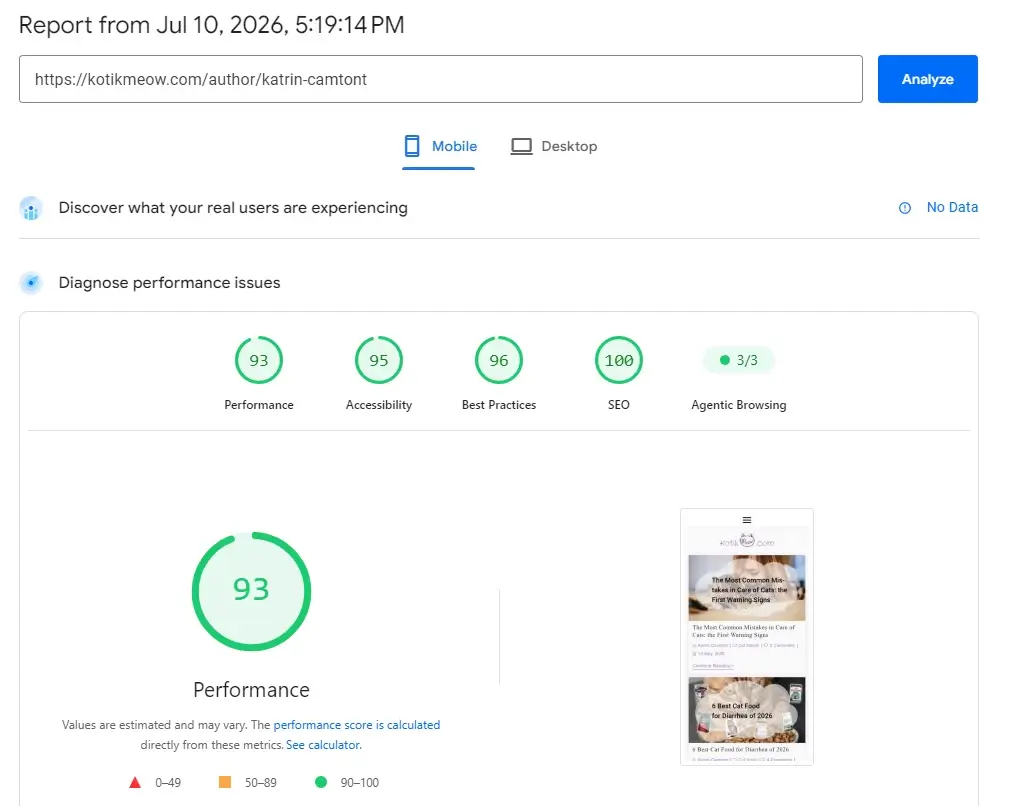This screenshot has height=806, width=1012.
Task: Click the Accessibility label
Action: coord(379,405)
